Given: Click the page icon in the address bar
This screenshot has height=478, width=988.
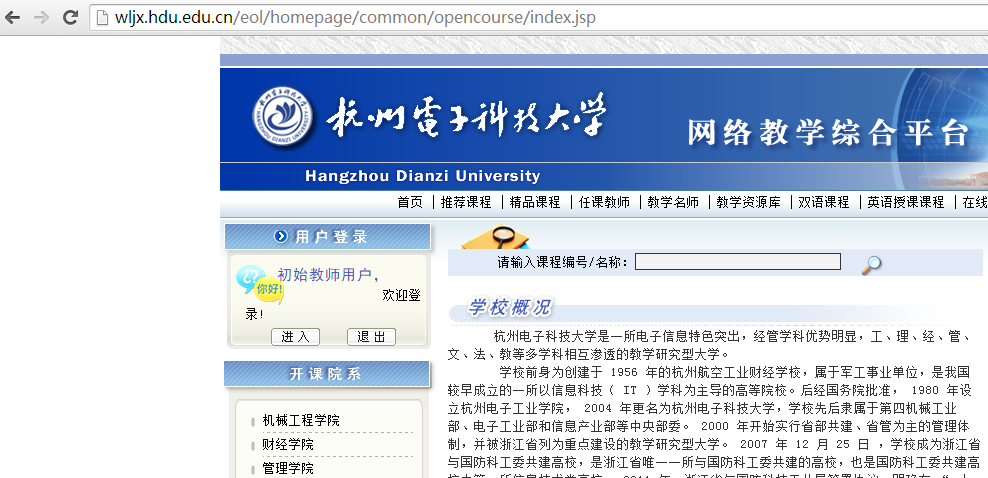Looking at the screenshot, I should [x=102, y=18].
